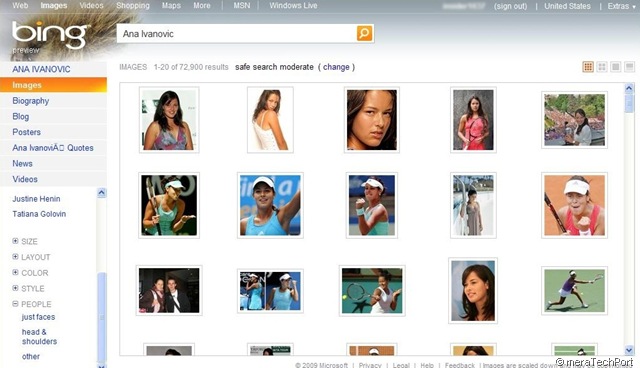This screenshot has width=640, height=368.
Task: Filter by head & shoulders
Action: [x=39, y=337]
